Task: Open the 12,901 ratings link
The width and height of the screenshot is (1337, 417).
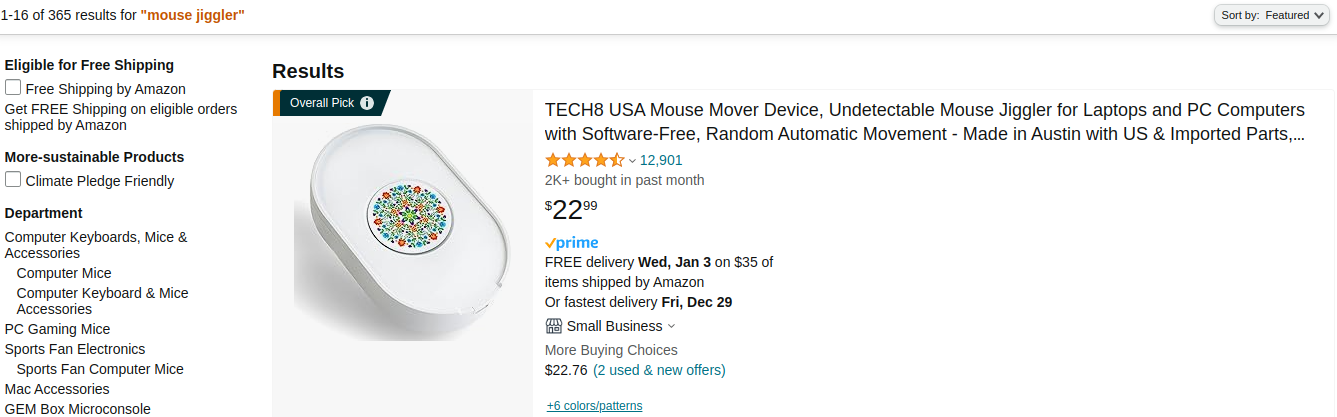Action: click(x=661, y=160)
